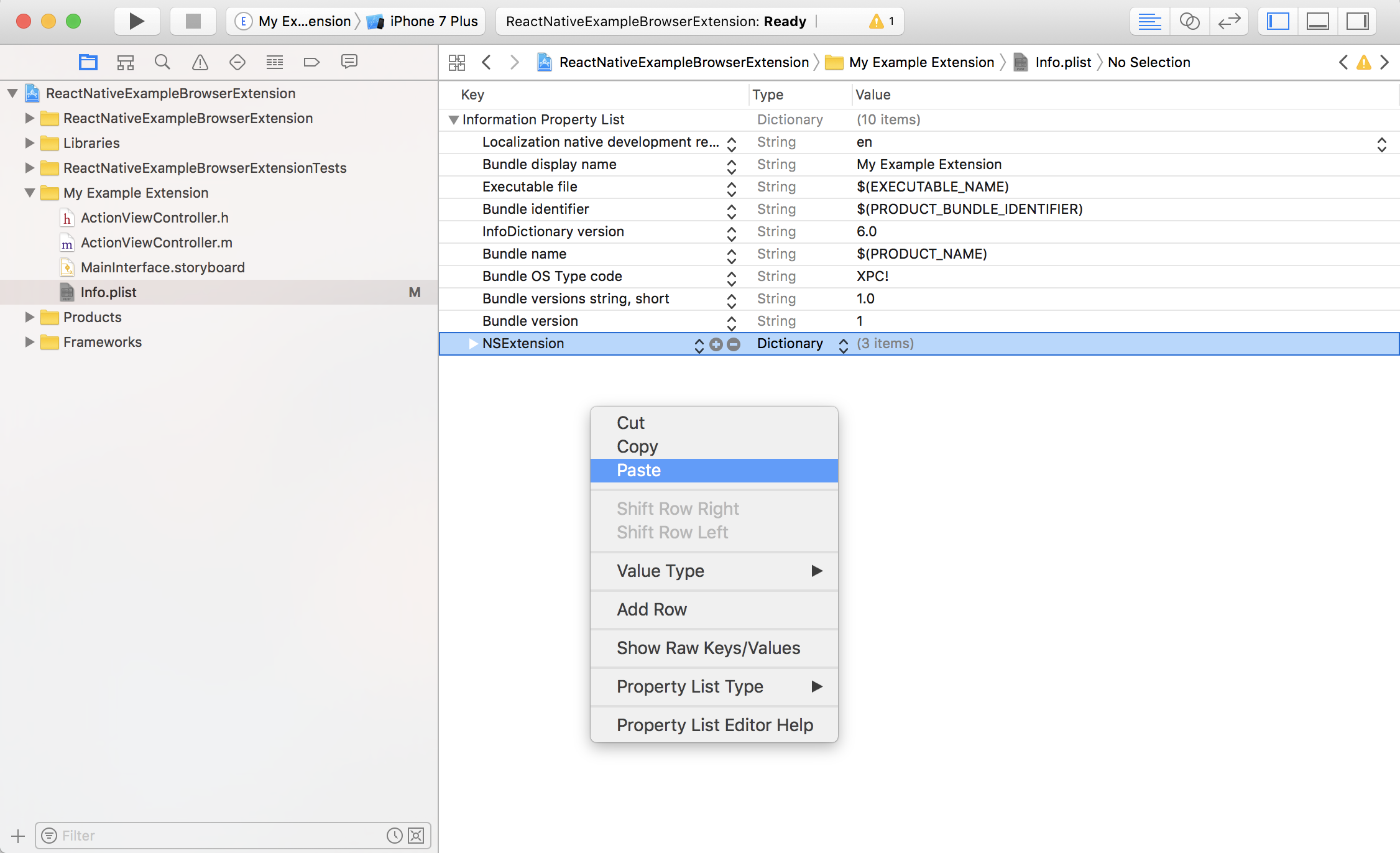
Task: Expand the Frameworks folder
Action: 29,342
